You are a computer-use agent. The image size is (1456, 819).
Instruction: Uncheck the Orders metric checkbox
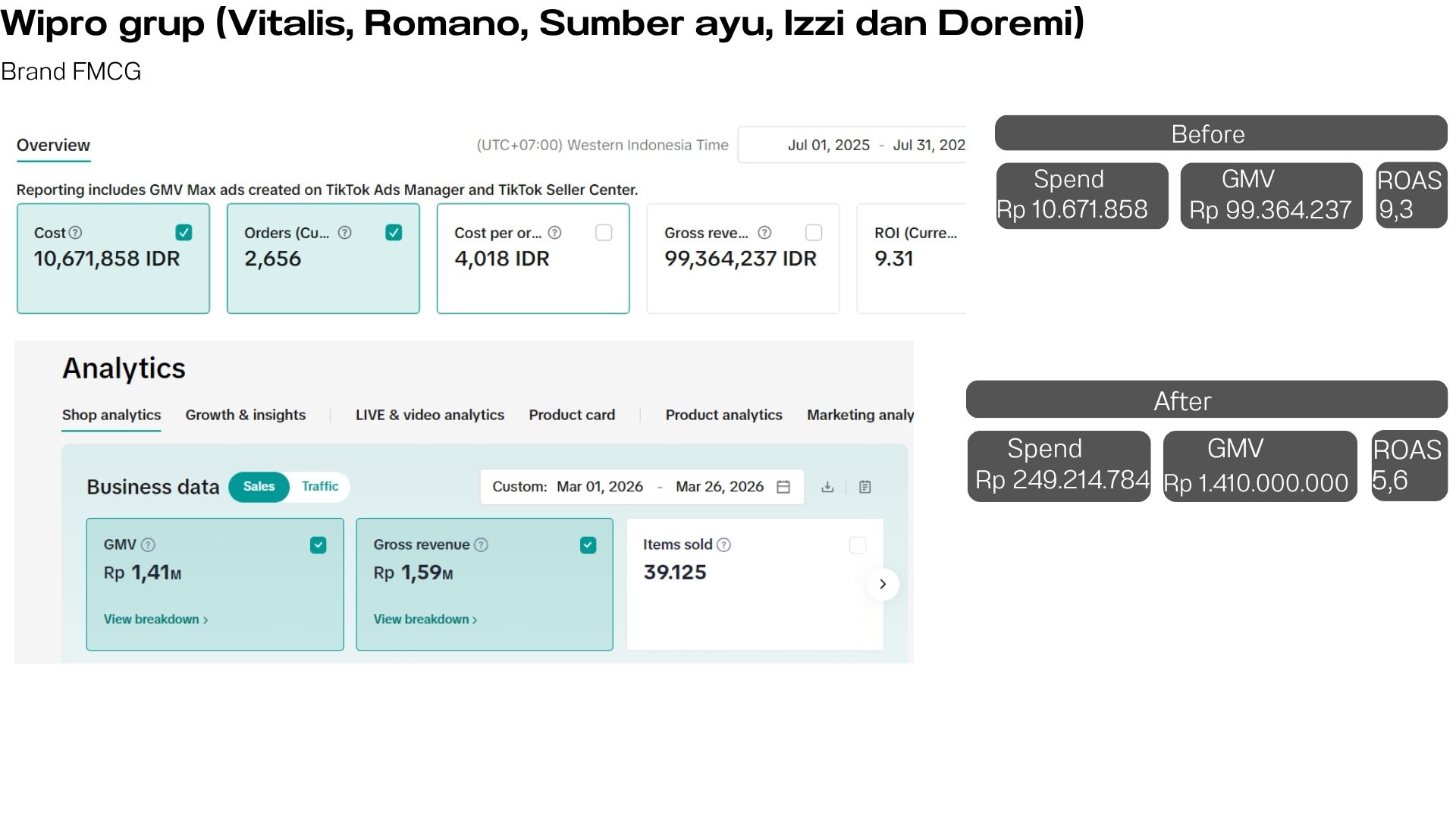click(394, 233)
